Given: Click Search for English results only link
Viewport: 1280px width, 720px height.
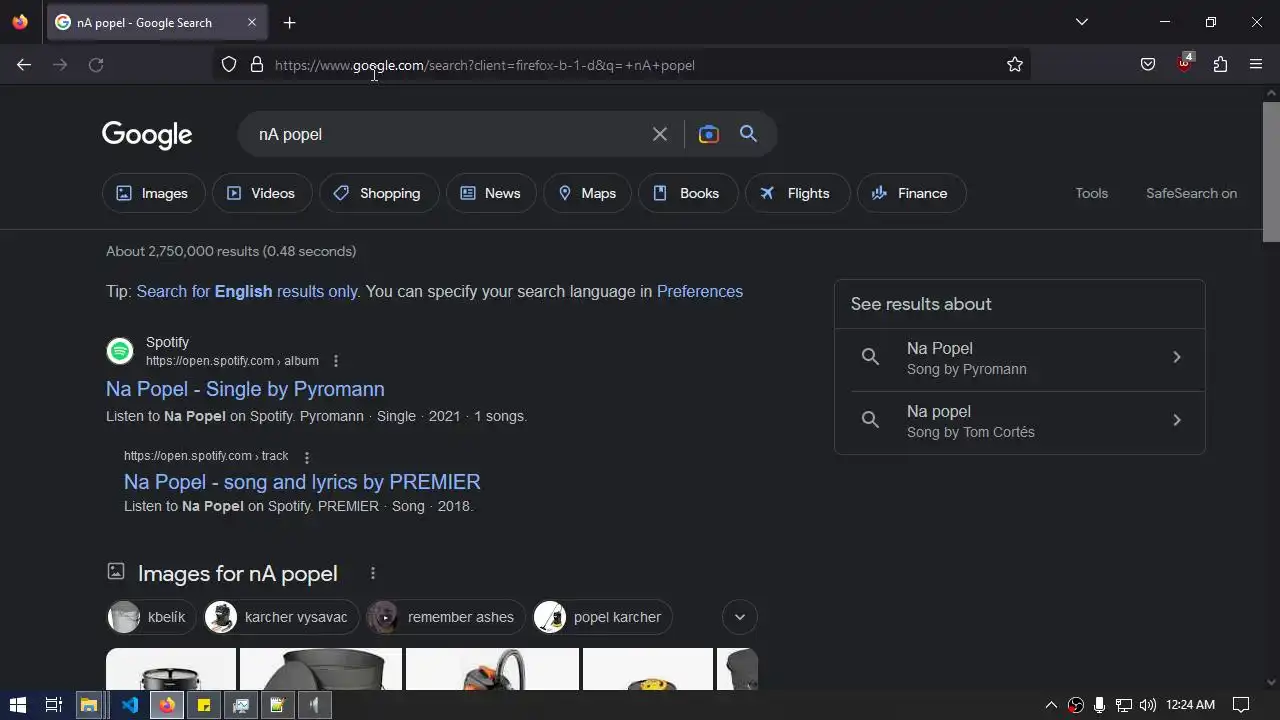Looking at the screenshot, I should pos(247,291).
